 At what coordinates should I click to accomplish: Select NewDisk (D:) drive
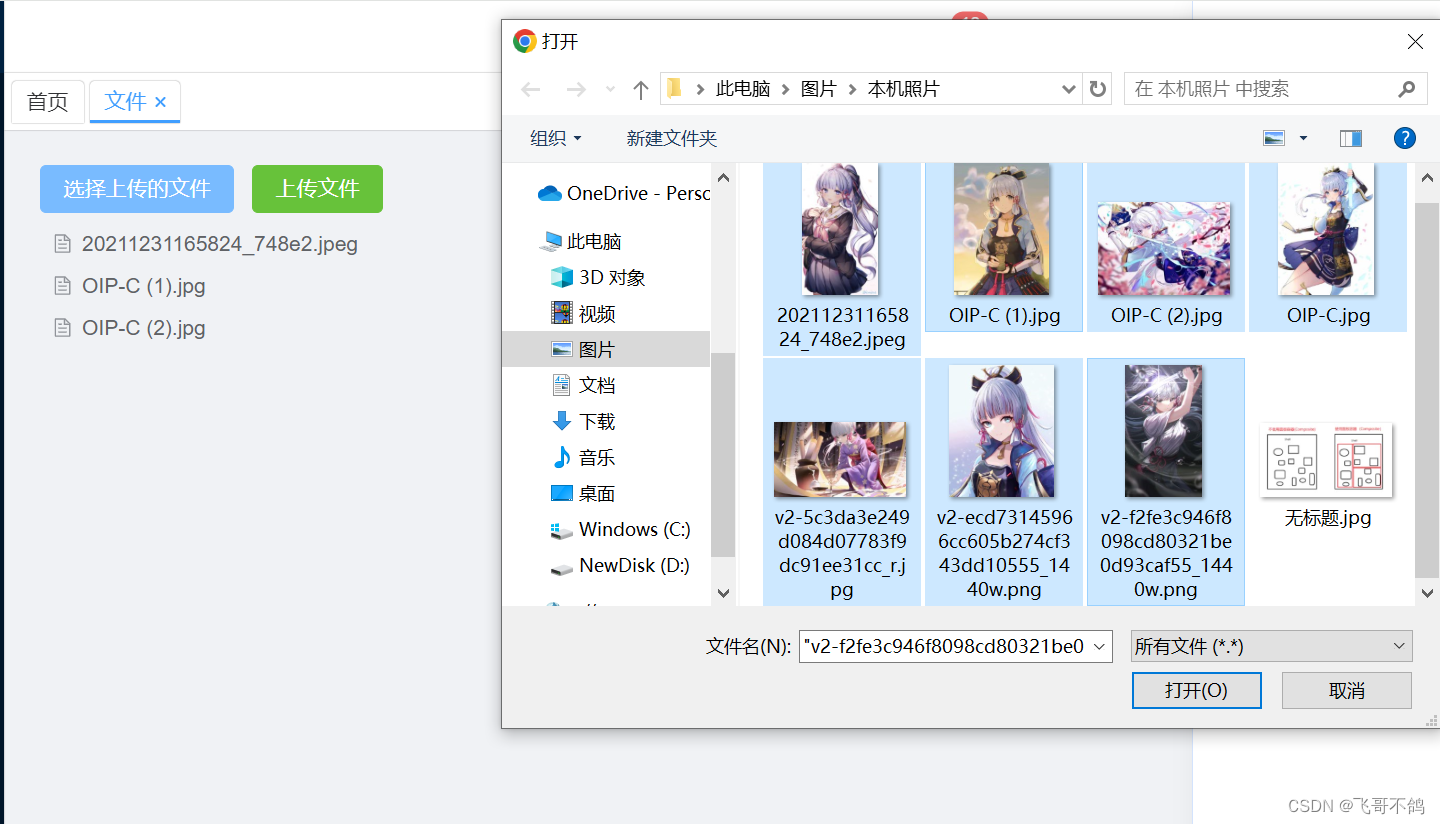click(x=620, y=565)
